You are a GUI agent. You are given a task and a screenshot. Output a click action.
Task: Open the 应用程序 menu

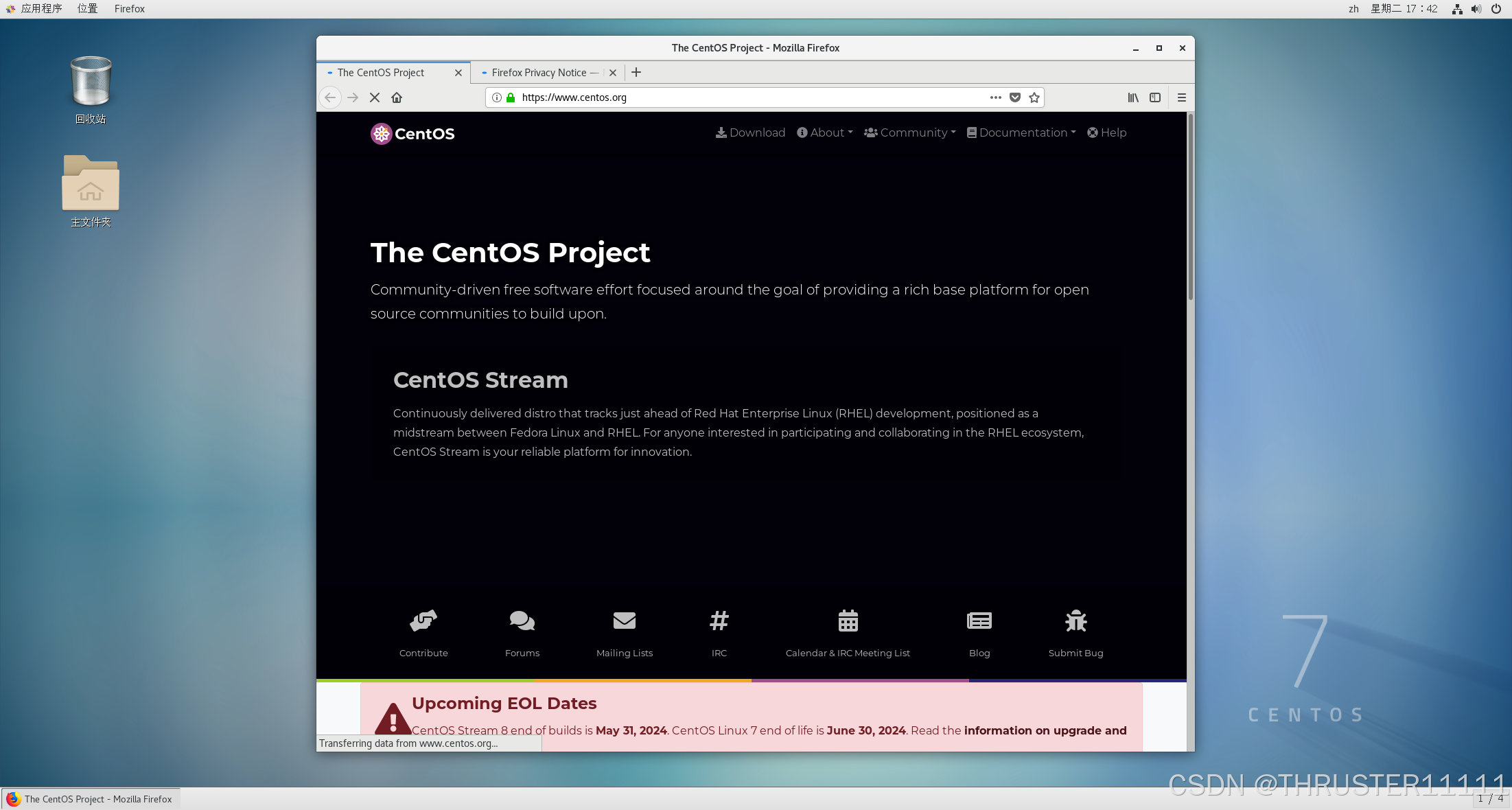pos(34,9)
